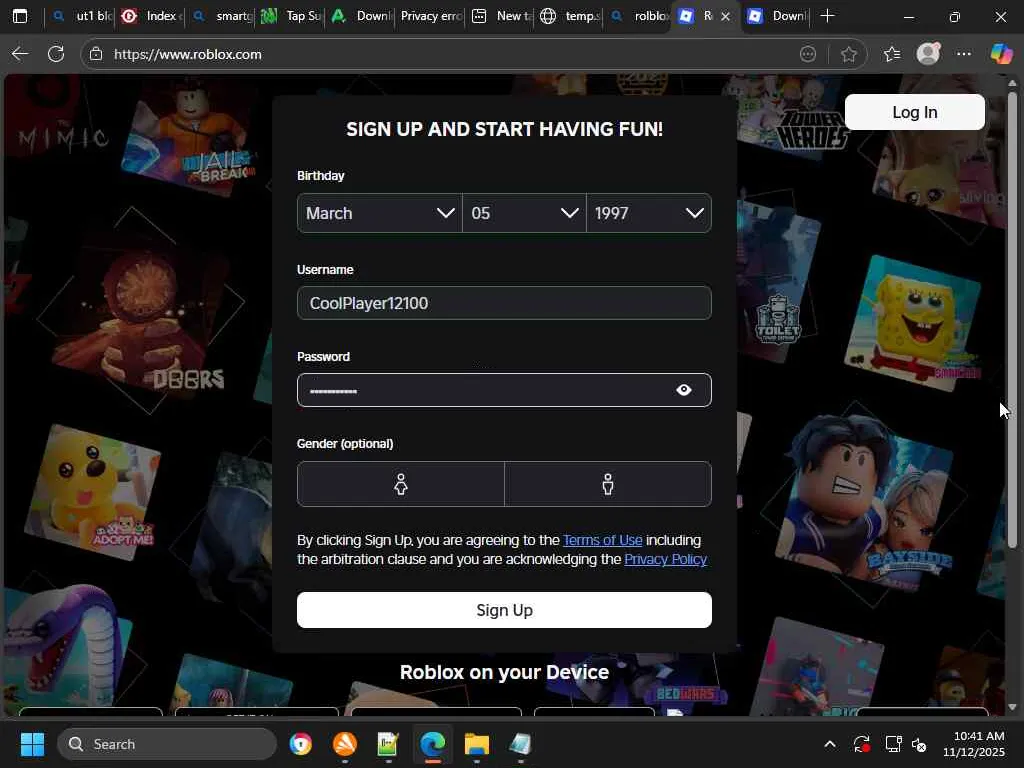Open the birthday year dropdown showing 1997
This screenshot has height=768, width=1024.
[648, 213]
